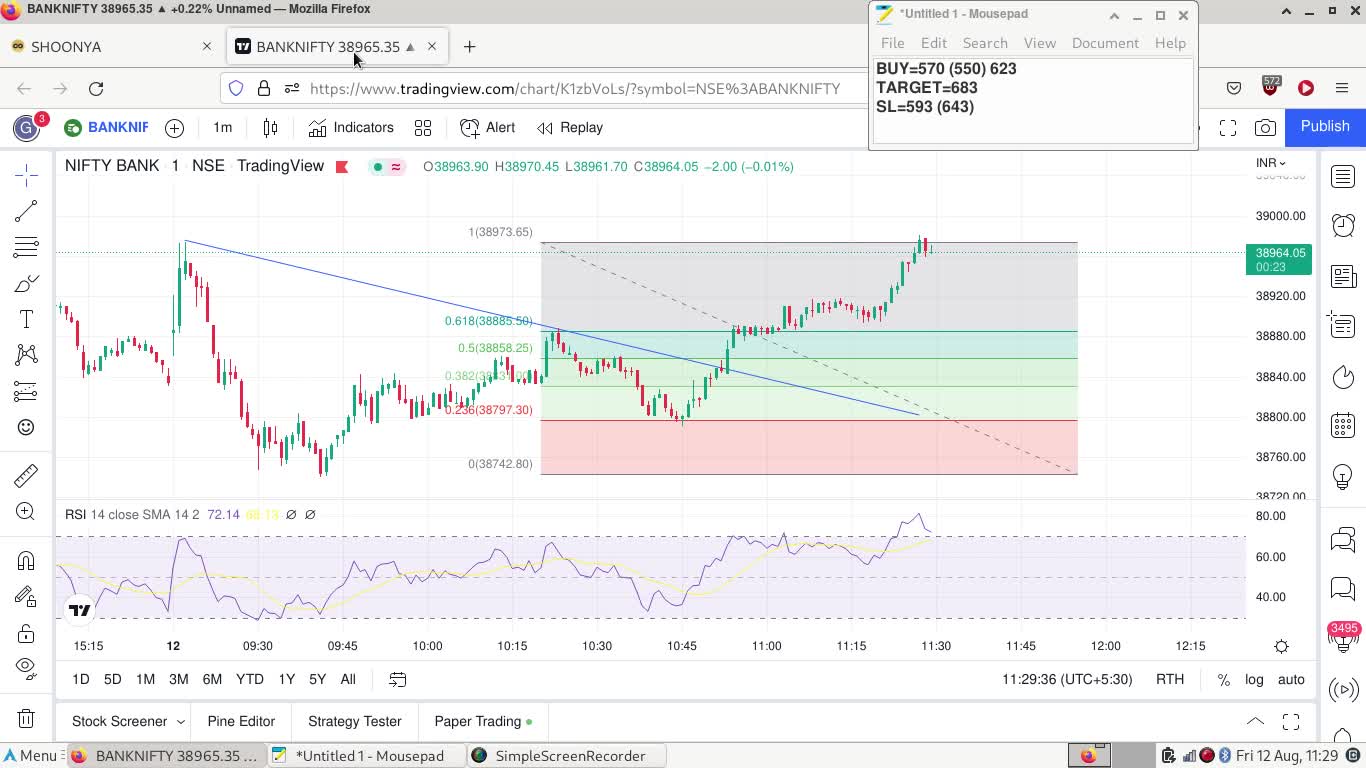1366x768 pixels.
Task: Open the alerts clock panel
Action: (x=1343, y=226)
